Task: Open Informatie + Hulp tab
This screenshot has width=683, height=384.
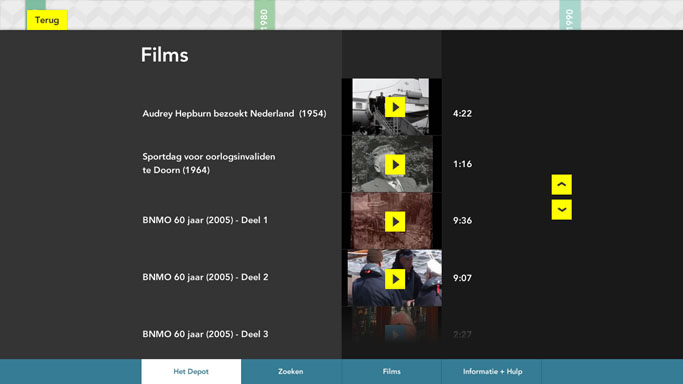Action: [x=492, y=371]
